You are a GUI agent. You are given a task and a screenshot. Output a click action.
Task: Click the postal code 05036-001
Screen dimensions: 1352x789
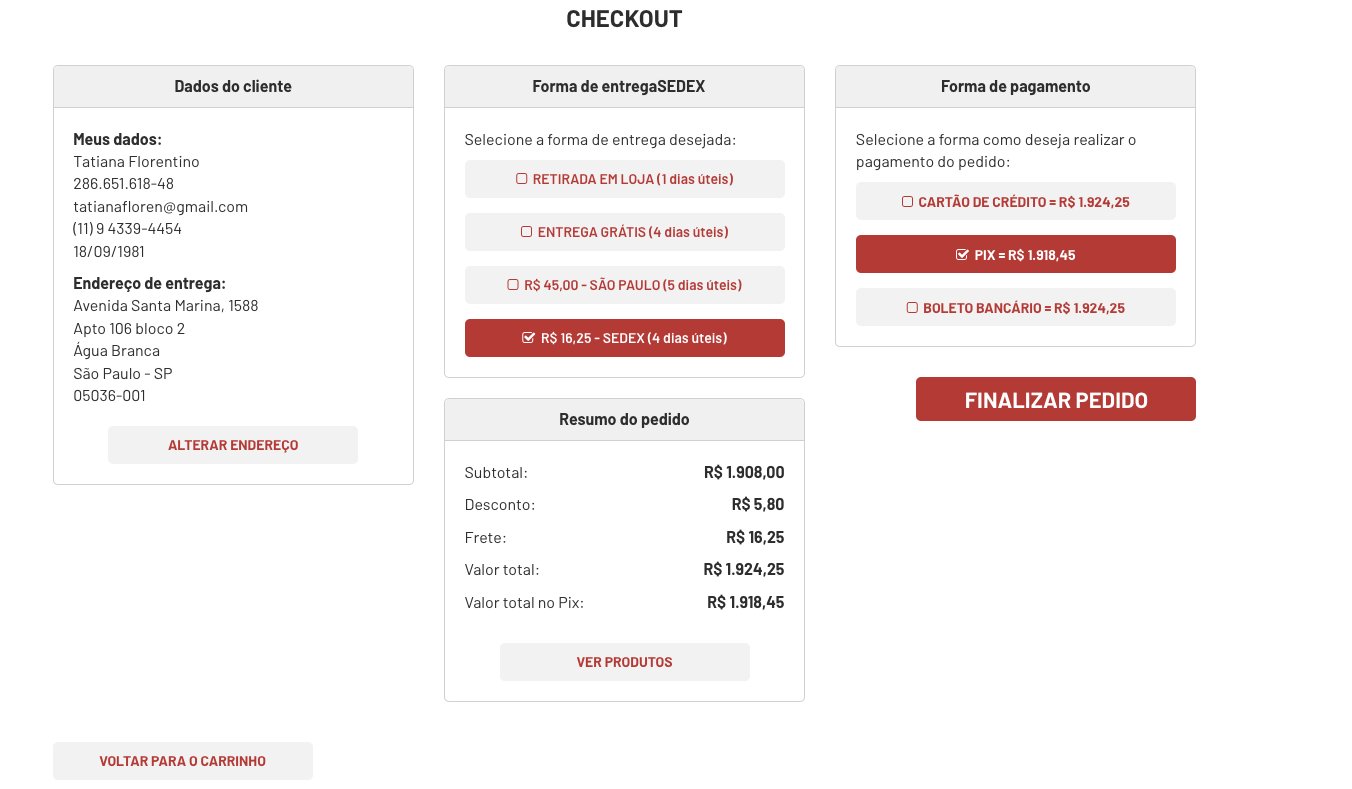coord(109,396)
